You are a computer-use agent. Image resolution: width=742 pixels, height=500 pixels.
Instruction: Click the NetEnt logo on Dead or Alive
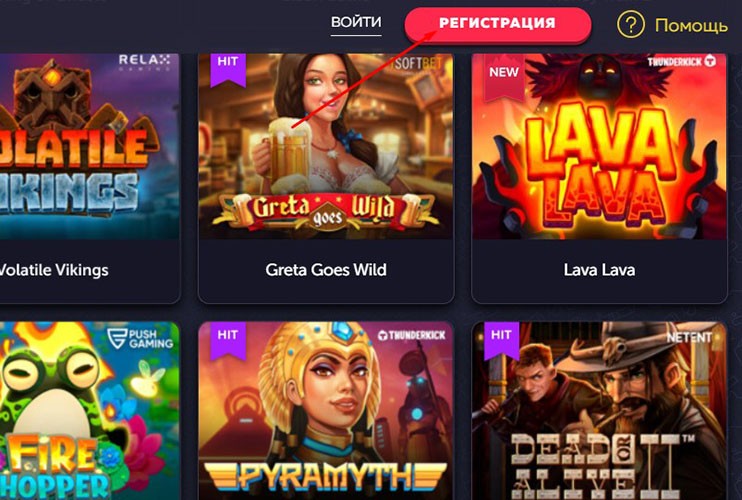(x=689, y=337)
